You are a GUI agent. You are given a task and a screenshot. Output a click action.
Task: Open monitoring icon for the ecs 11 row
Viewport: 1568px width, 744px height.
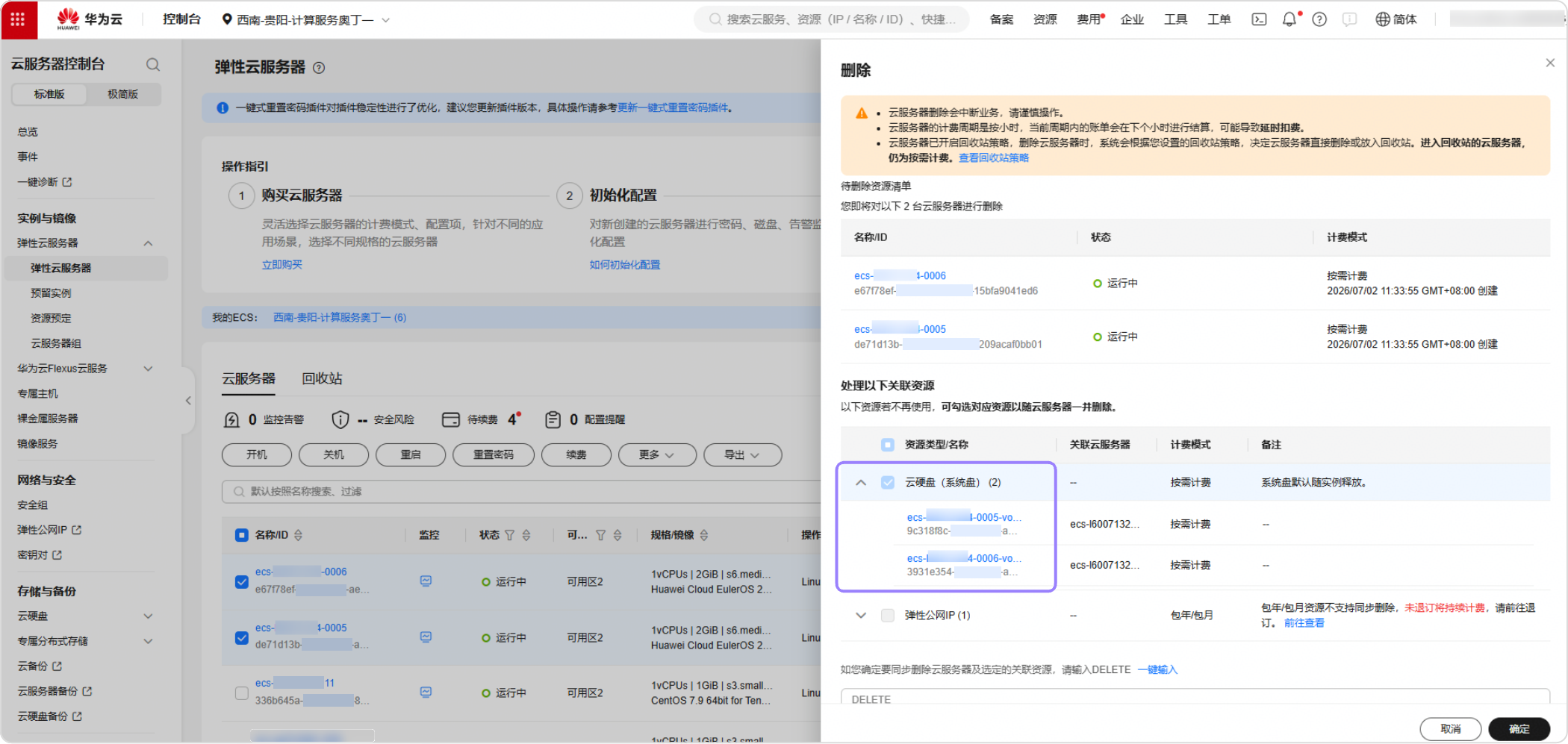coord(426,692)
